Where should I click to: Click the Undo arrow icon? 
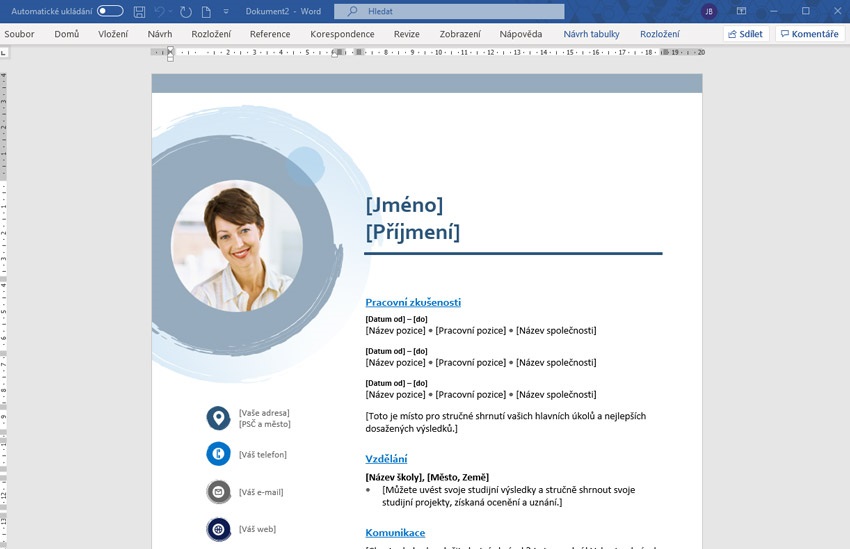click(x=159, y=11)
